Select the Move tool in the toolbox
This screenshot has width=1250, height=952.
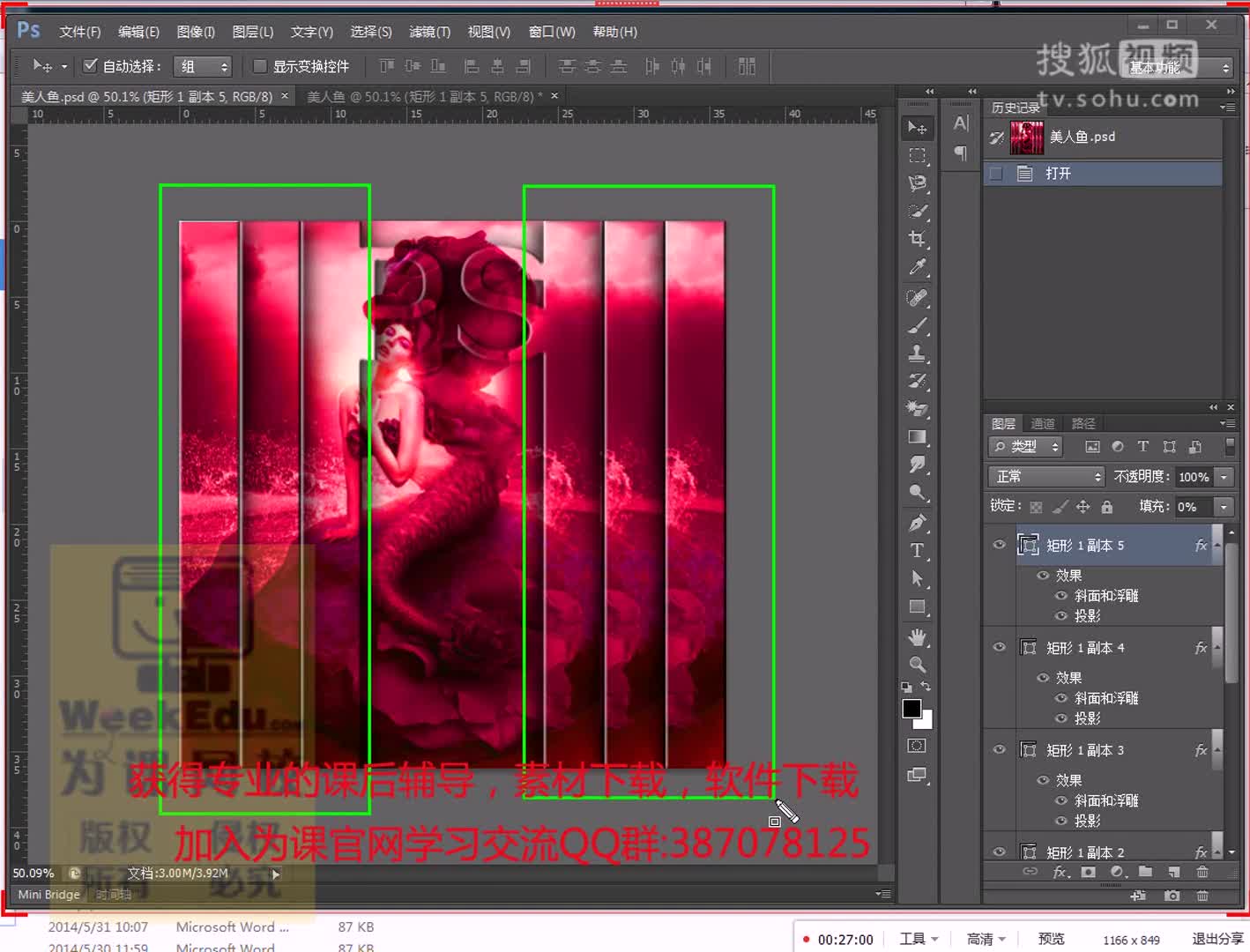[918, 128]
